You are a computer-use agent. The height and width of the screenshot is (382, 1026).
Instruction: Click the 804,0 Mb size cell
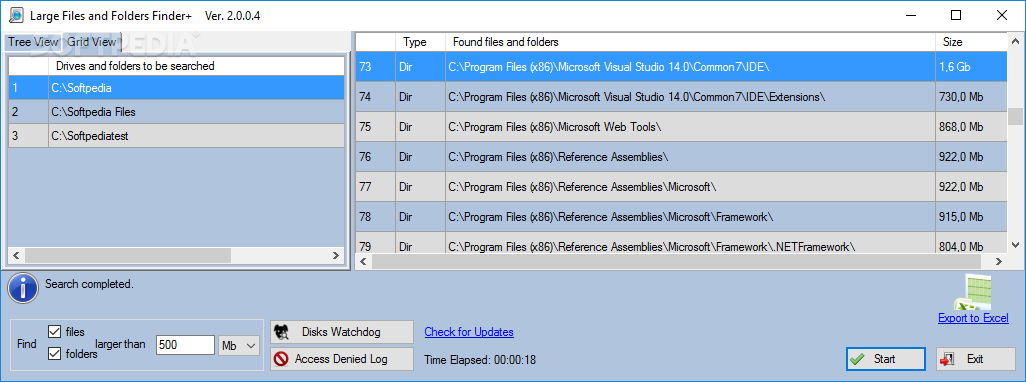(x=971, y=243)
